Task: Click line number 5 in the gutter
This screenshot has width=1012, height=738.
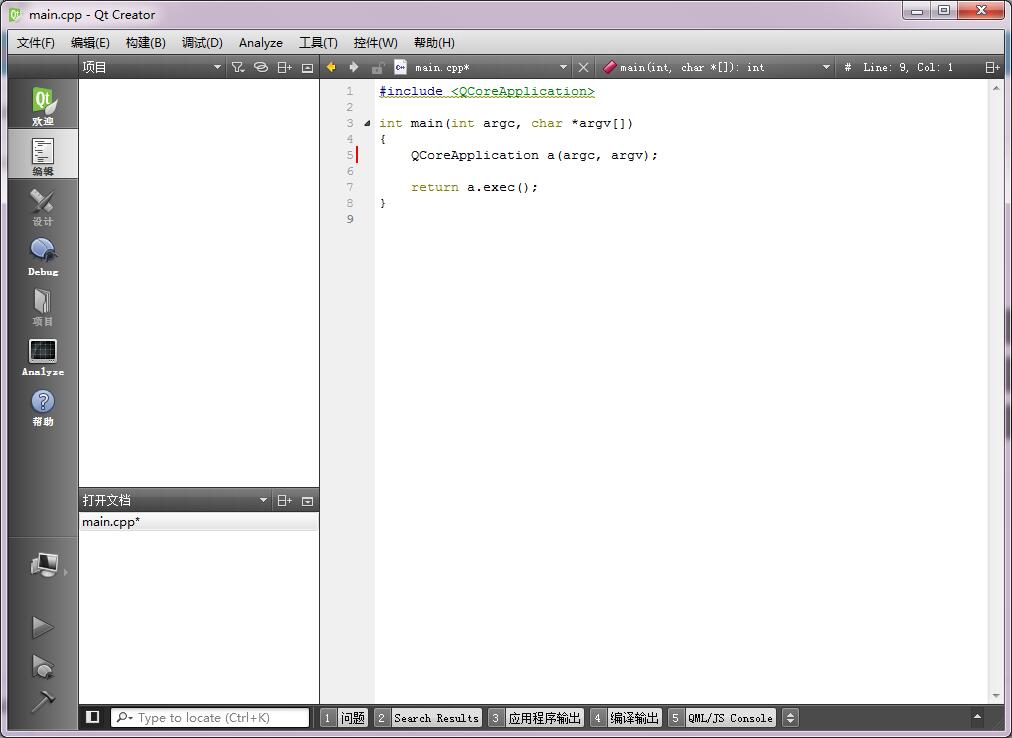Action: pos(350,155)
